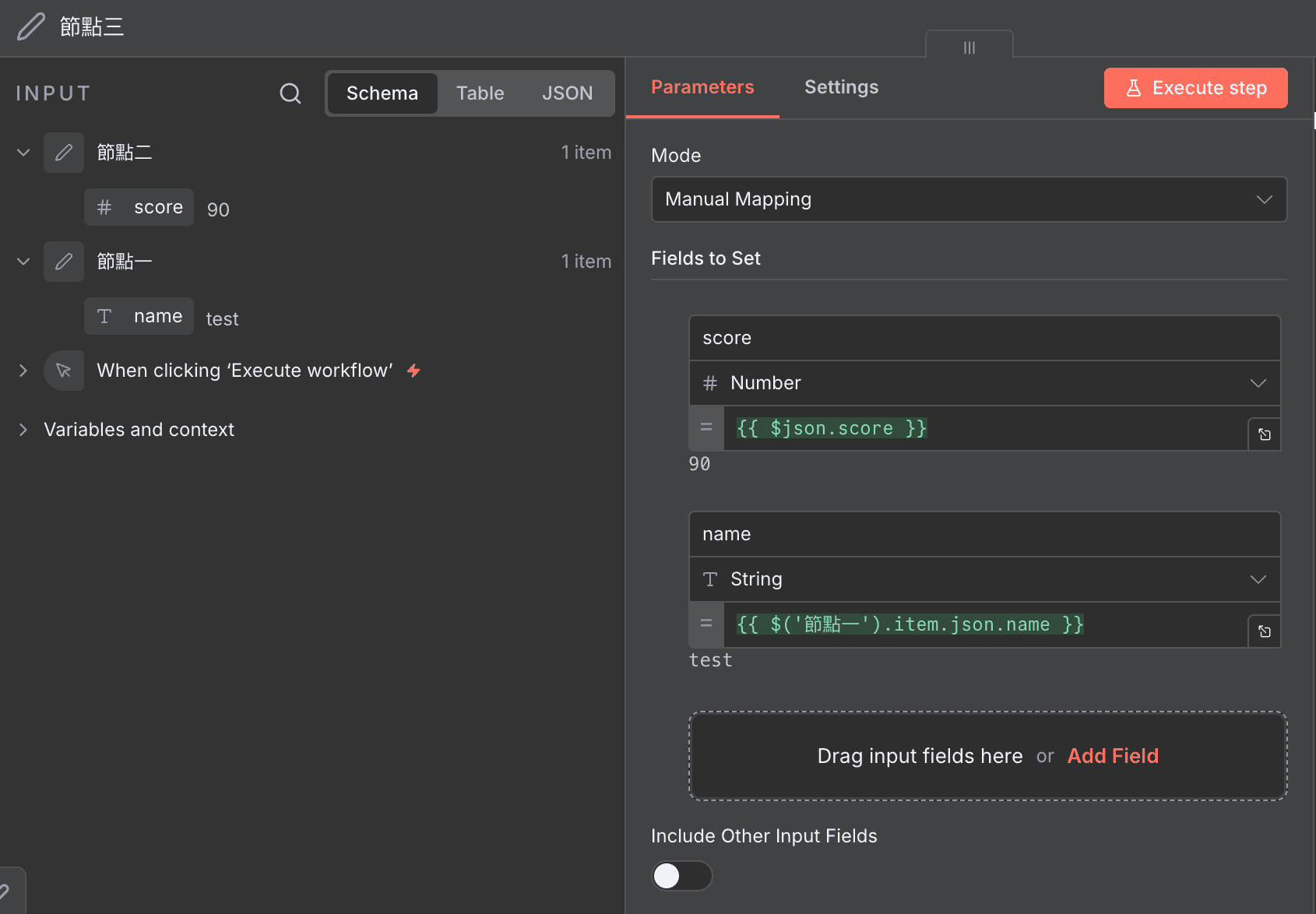Viewport: 1316px width, 914px height.
Task: Open expression editor for name value
Action: click(x=1264, y=631)
